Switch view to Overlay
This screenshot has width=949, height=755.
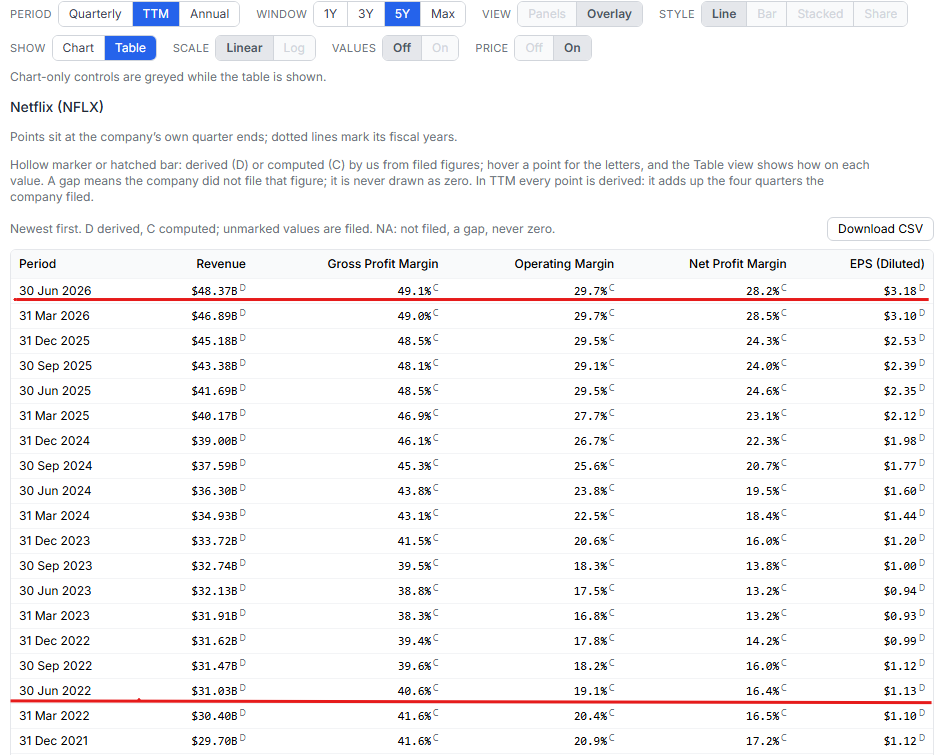pyautogui.click(x=609, y=14)
